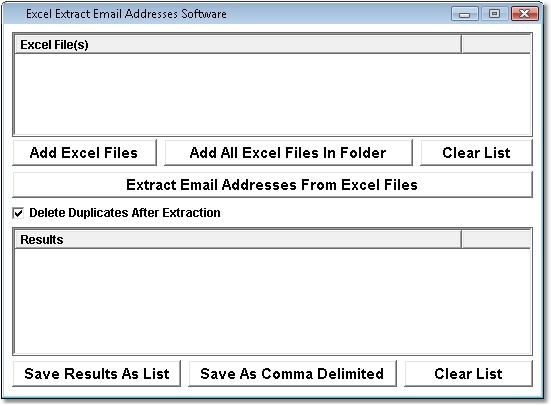551x406 pixels.
Task: Click the Results column header
Action: click(x=238, y=240)
